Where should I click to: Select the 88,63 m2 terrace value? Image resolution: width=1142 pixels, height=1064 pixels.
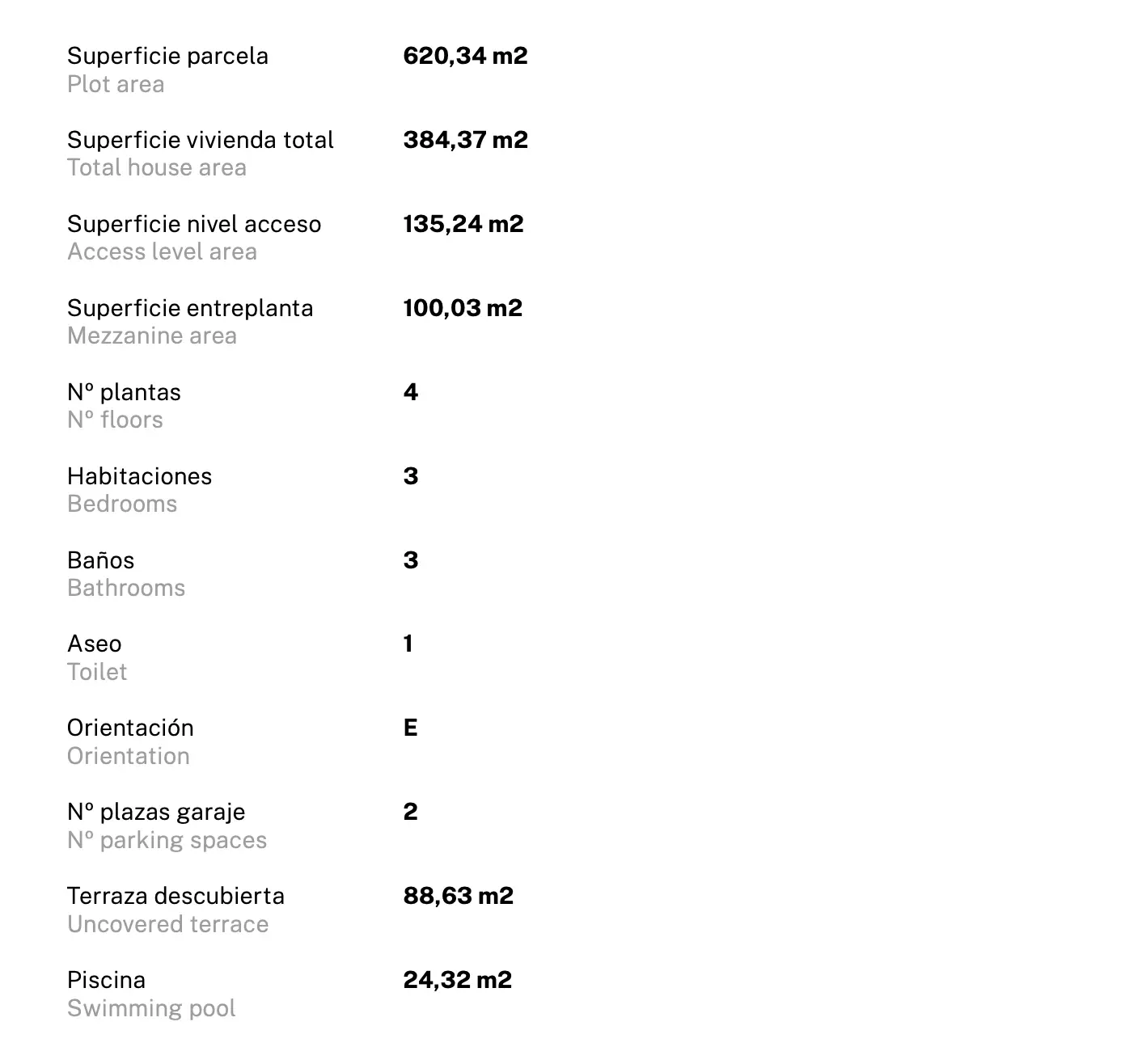458,896
